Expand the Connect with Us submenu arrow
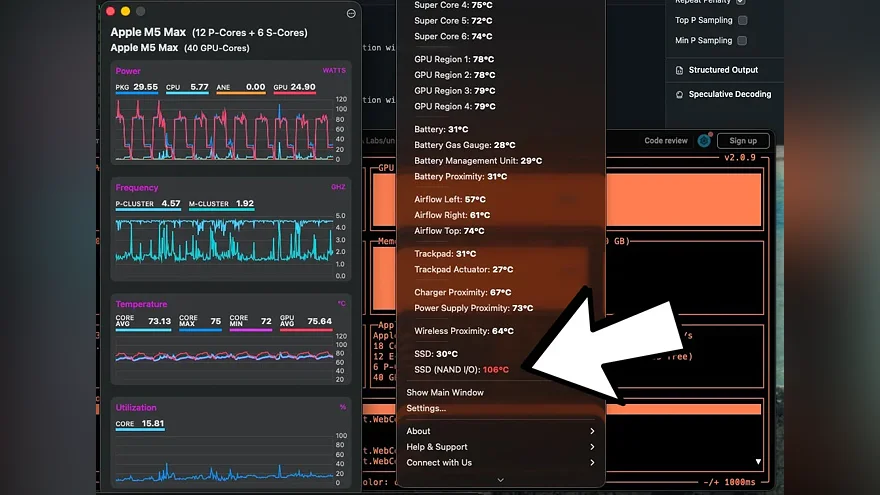 coord(592,462)
